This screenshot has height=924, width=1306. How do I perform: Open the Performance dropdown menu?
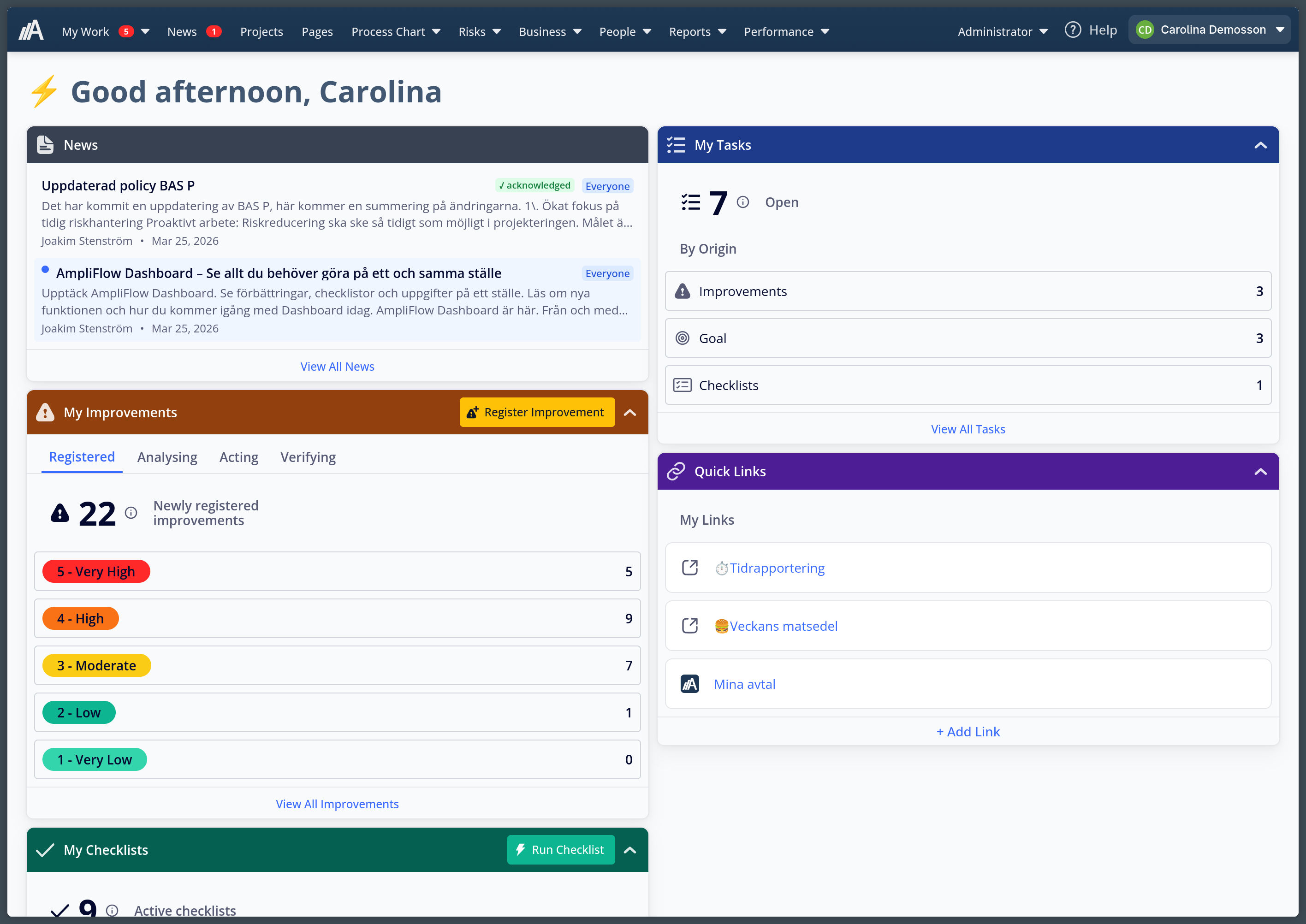point(787,31)
